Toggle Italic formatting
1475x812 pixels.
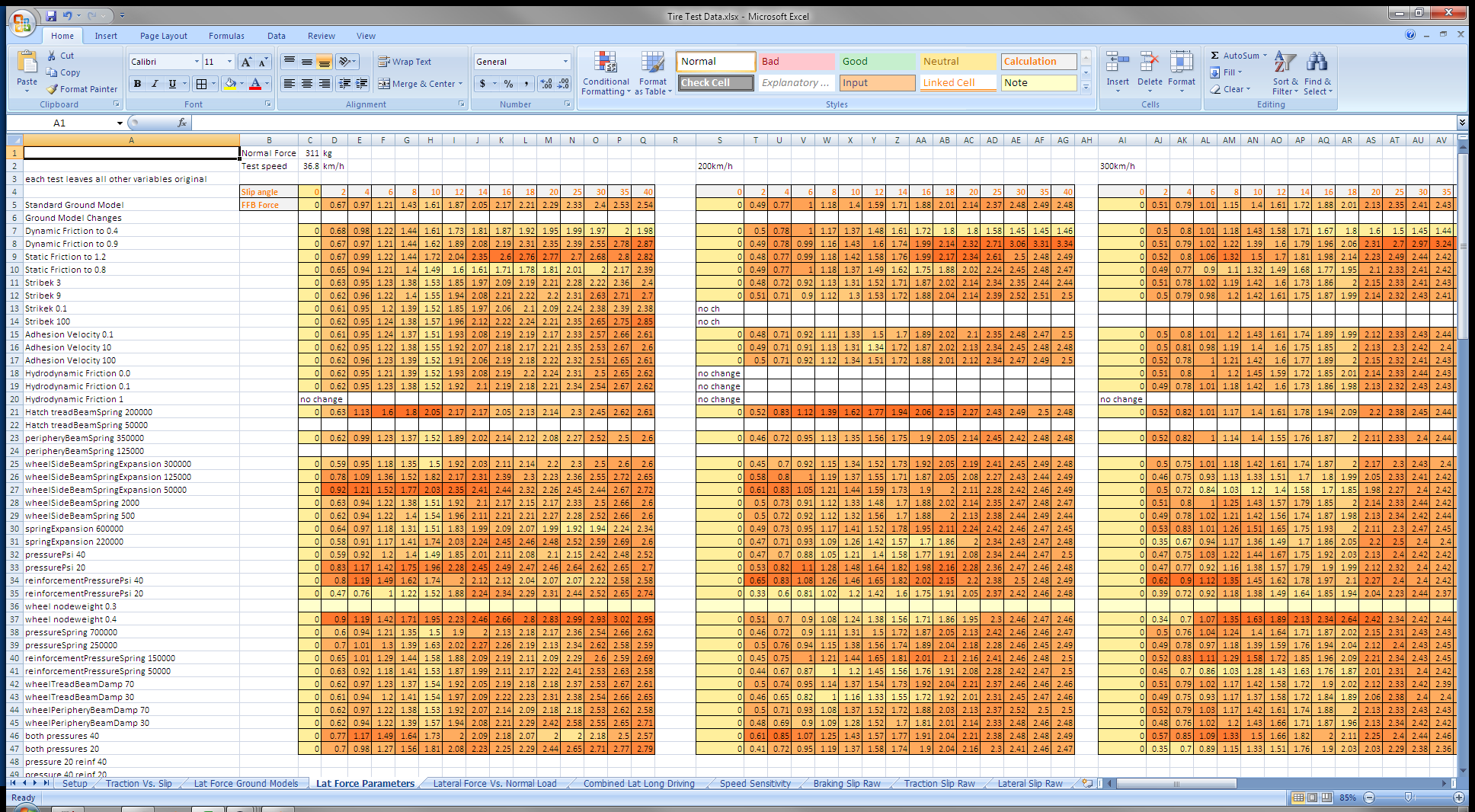[x=155, y=84]
